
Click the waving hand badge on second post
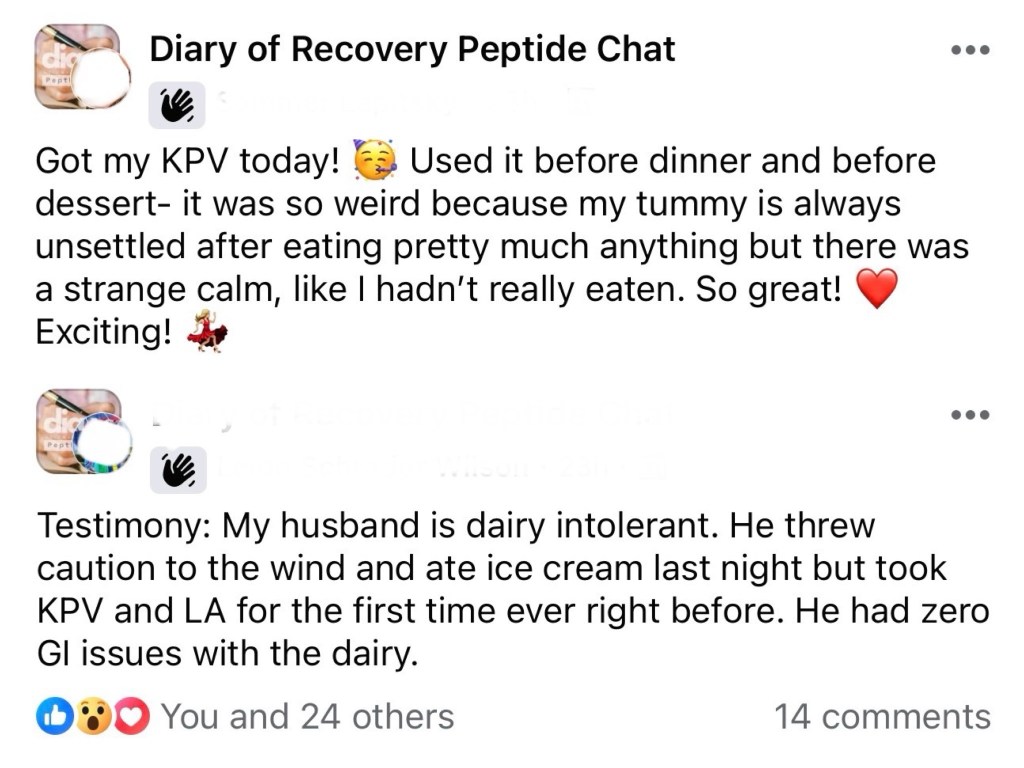pyautogui.click(x=178, y=469)
